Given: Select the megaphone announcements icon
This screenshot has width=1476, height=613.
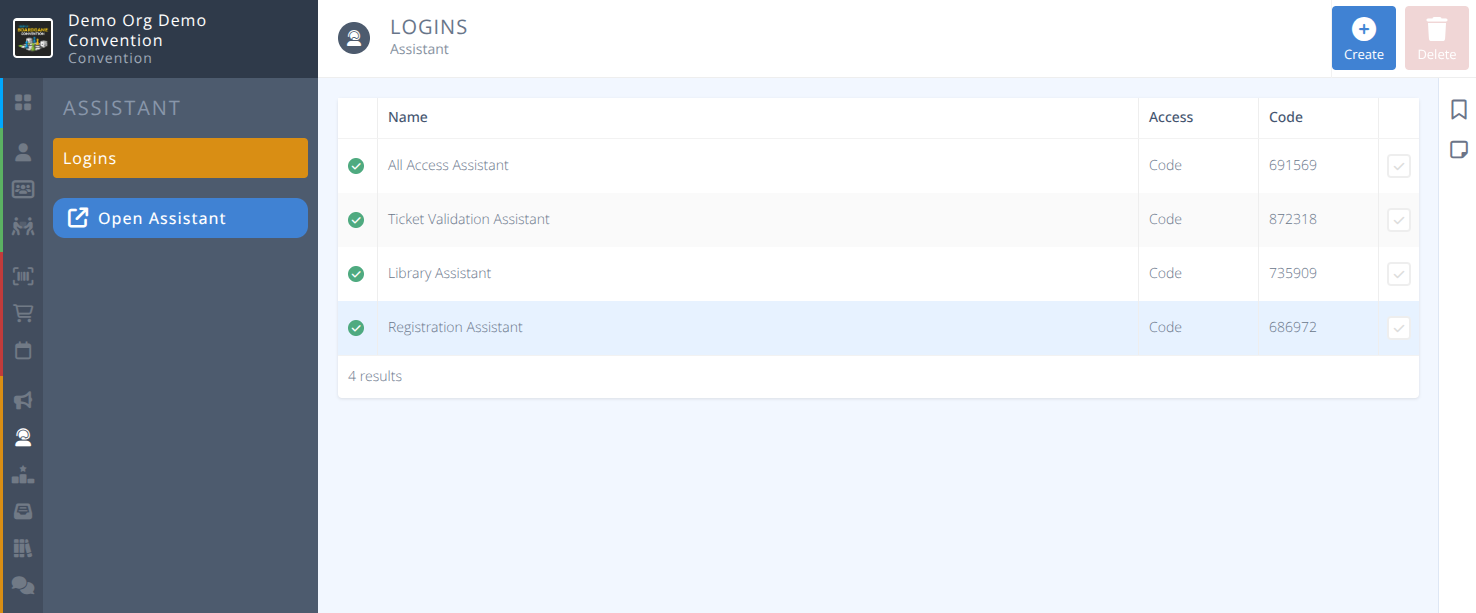Looking at the screenshot, I should (x=22, y=399).
